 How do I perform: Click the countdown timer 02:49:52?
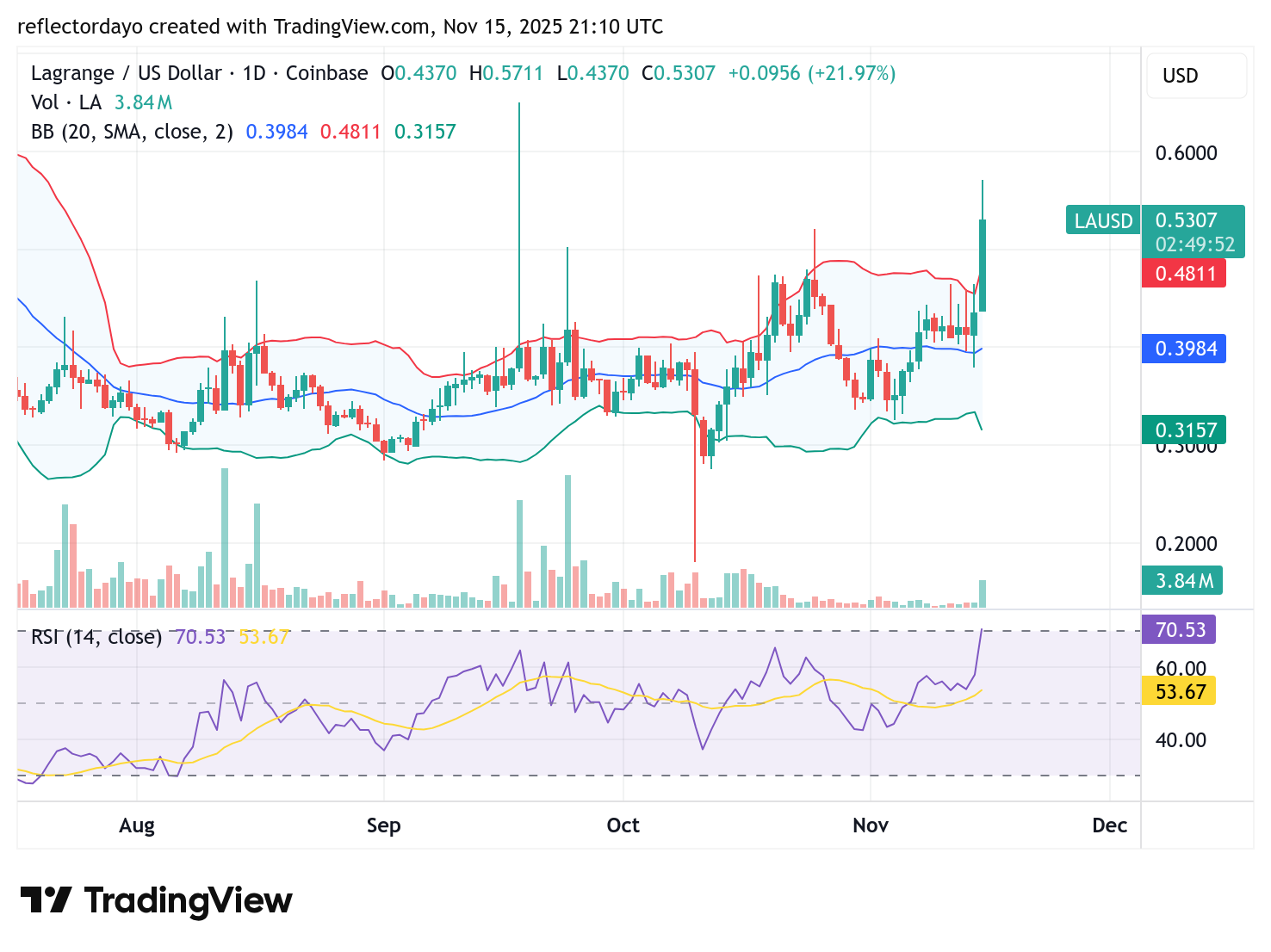(1194, 244)
